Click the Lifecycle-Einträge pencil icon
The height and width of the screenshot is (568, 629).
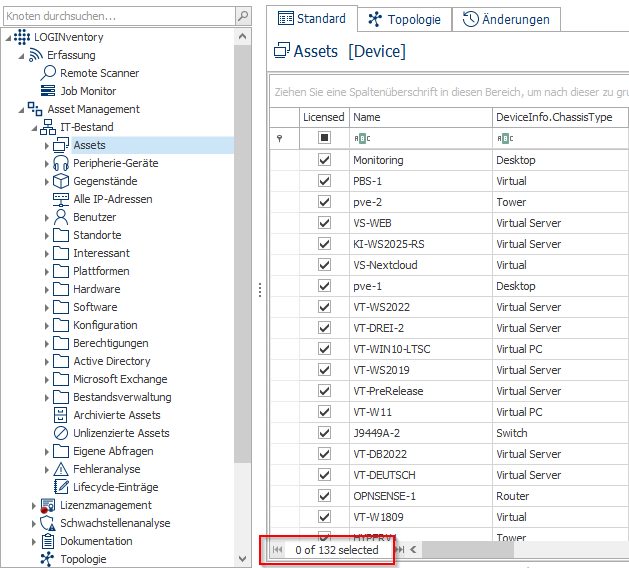click(61, 487)
